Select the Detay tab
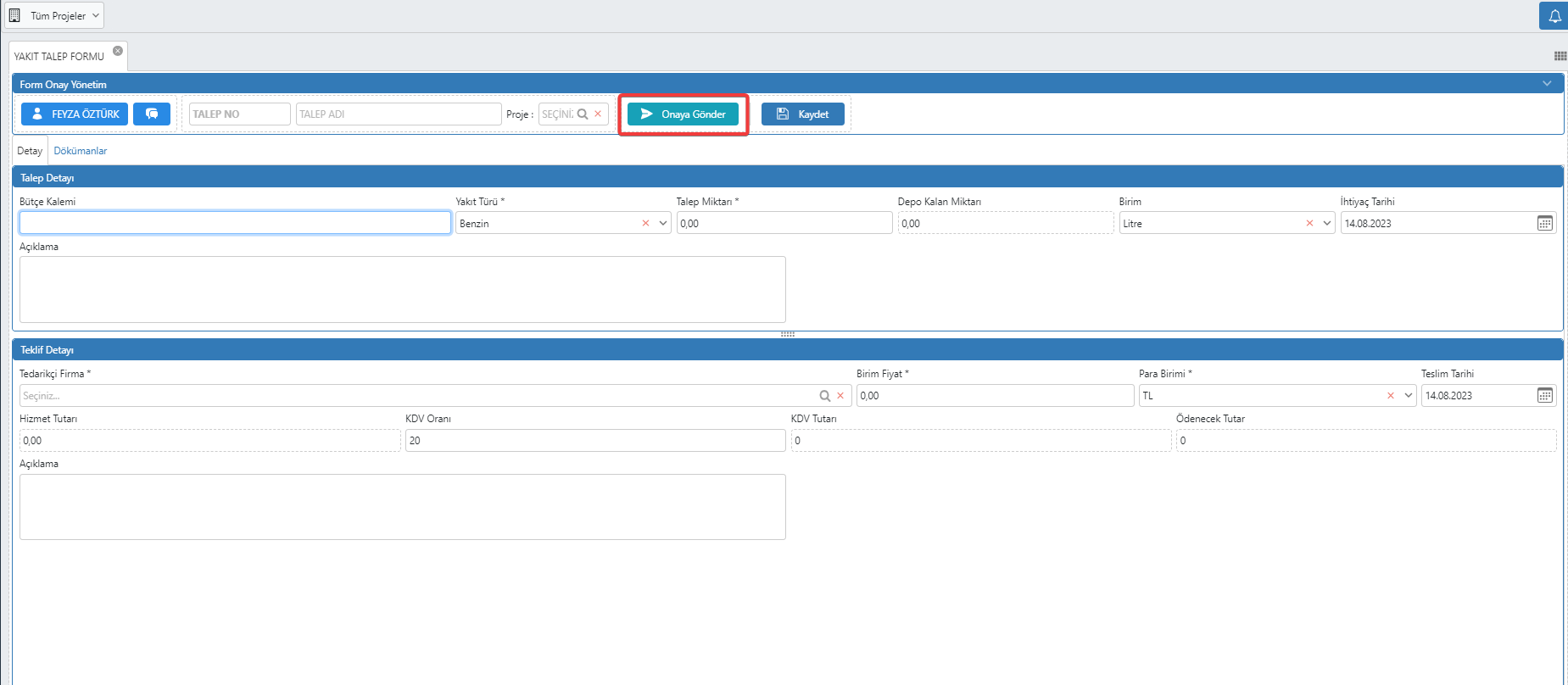Image resolution: width=1568 pixels, height=685 pixels. coord(30,151)
